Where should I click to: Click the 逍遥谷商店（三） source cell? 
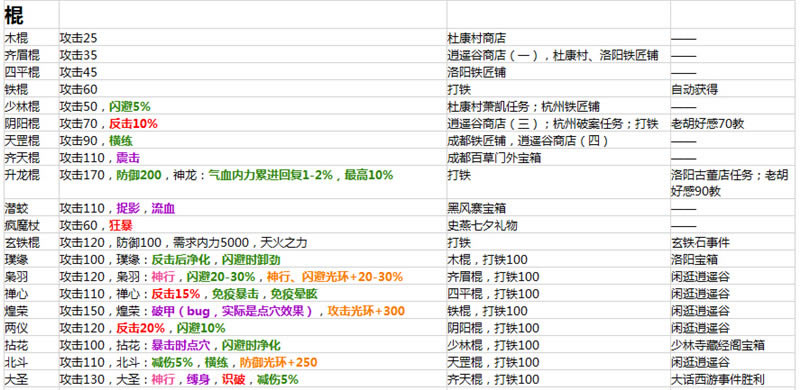point(559,124)
